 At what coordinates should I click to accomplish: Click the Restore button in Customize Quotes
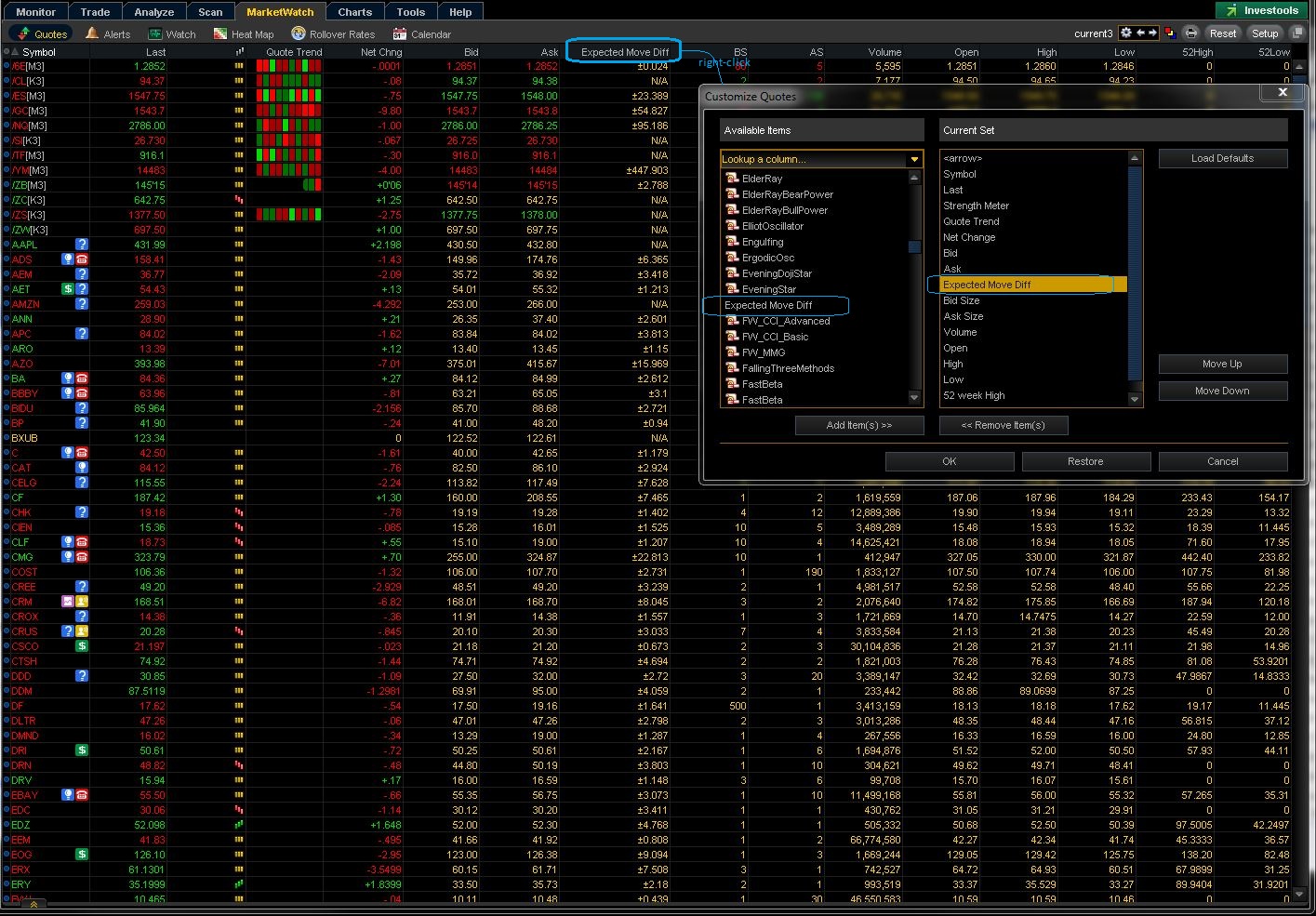1086,461
